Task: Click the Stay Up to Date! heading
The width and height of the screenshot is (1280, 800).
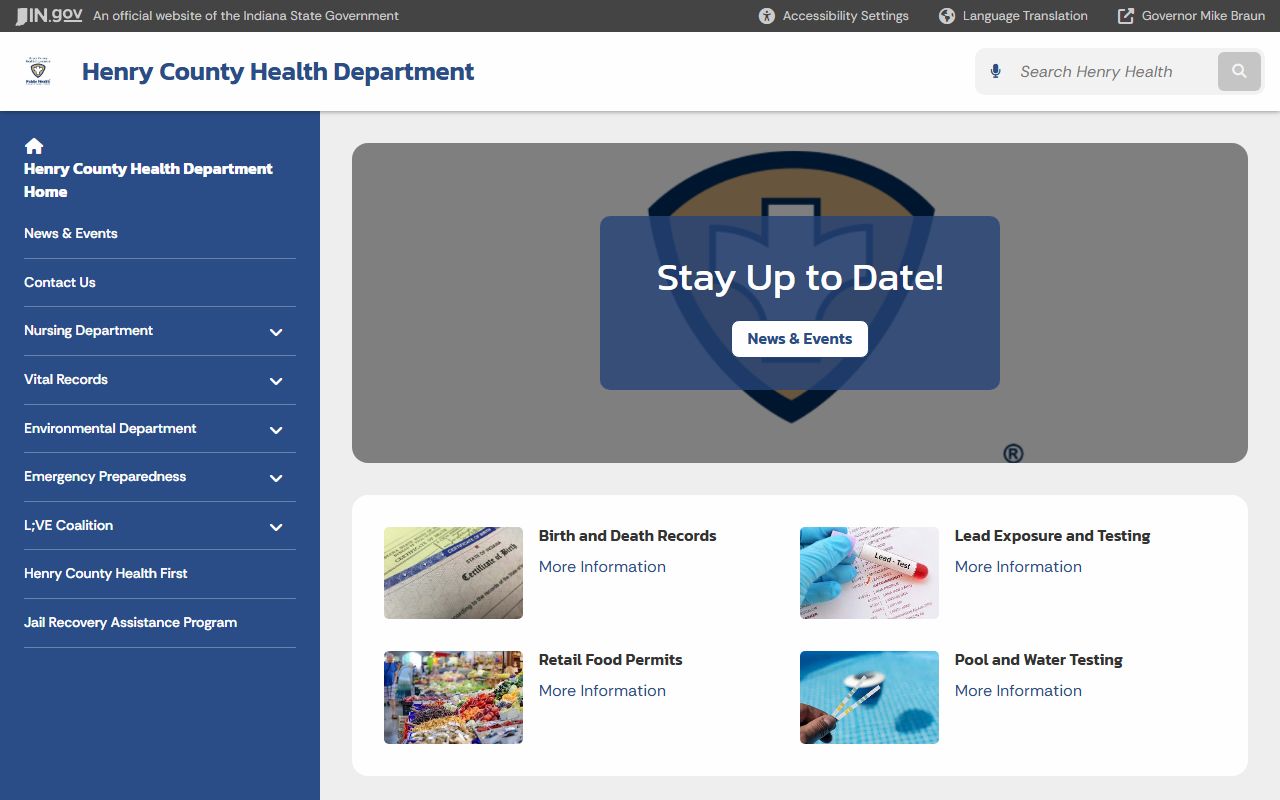Action: click(800, 278)
